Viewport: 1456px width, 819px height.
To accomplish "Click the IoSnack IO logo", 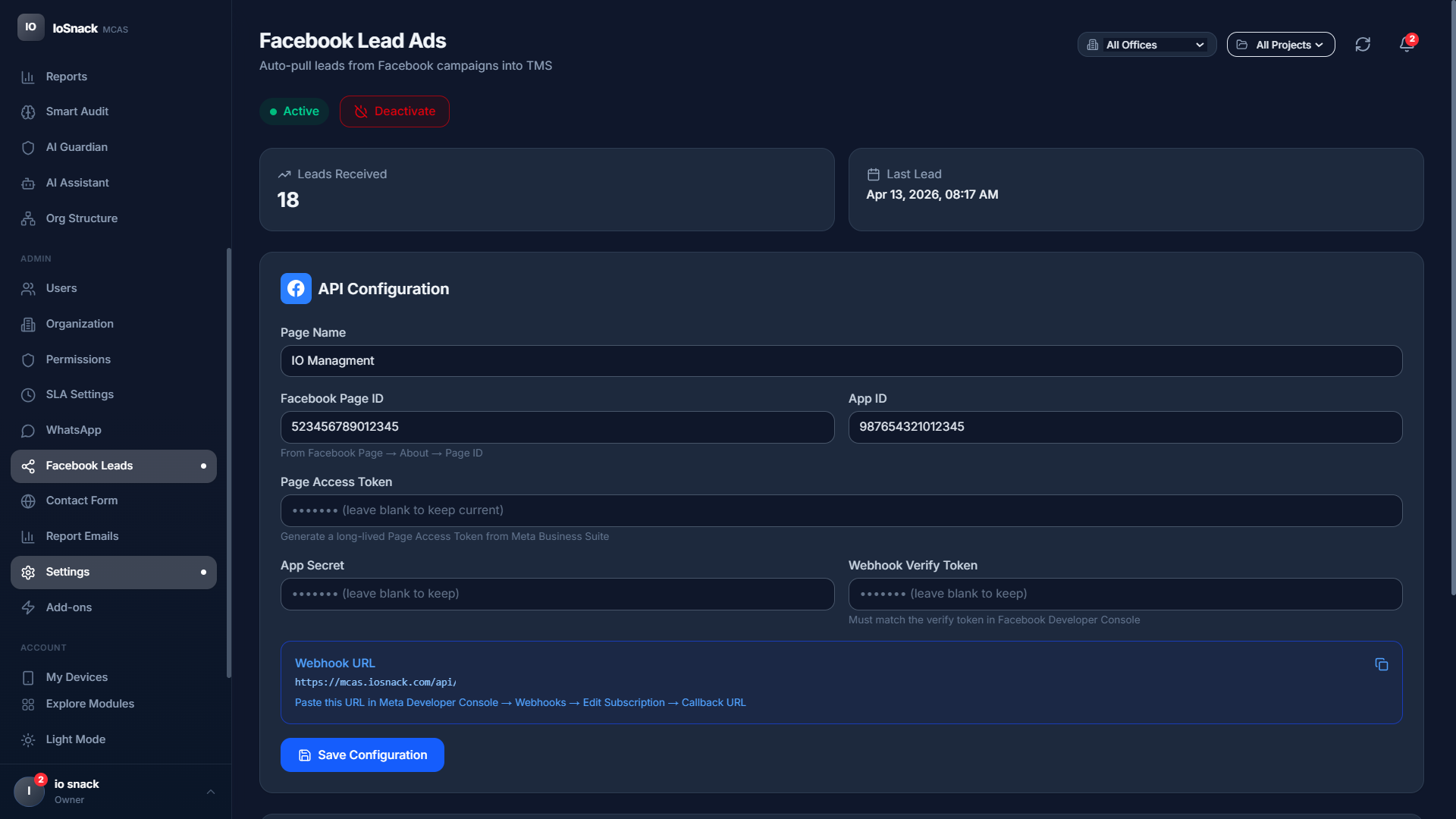I will click(x=30, y=27).
